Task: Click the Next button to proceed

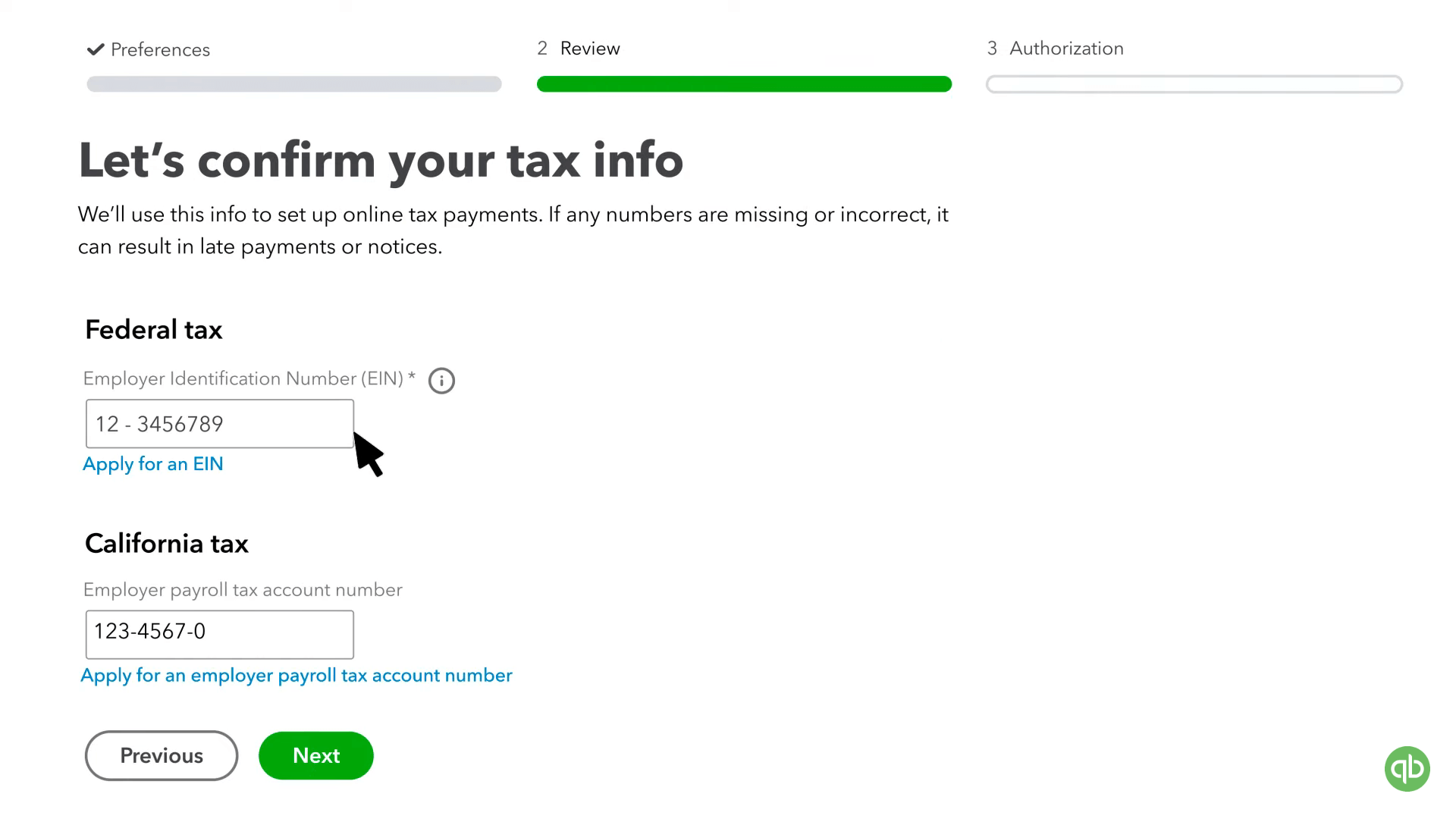Action: pyautogui.click(x=317, y=755)
